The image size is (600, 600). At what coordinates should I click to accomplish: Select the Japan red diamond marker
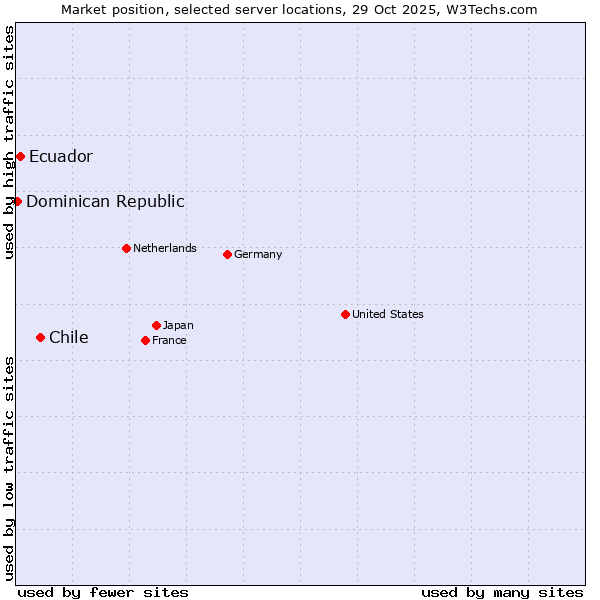[x=156, y=325]
